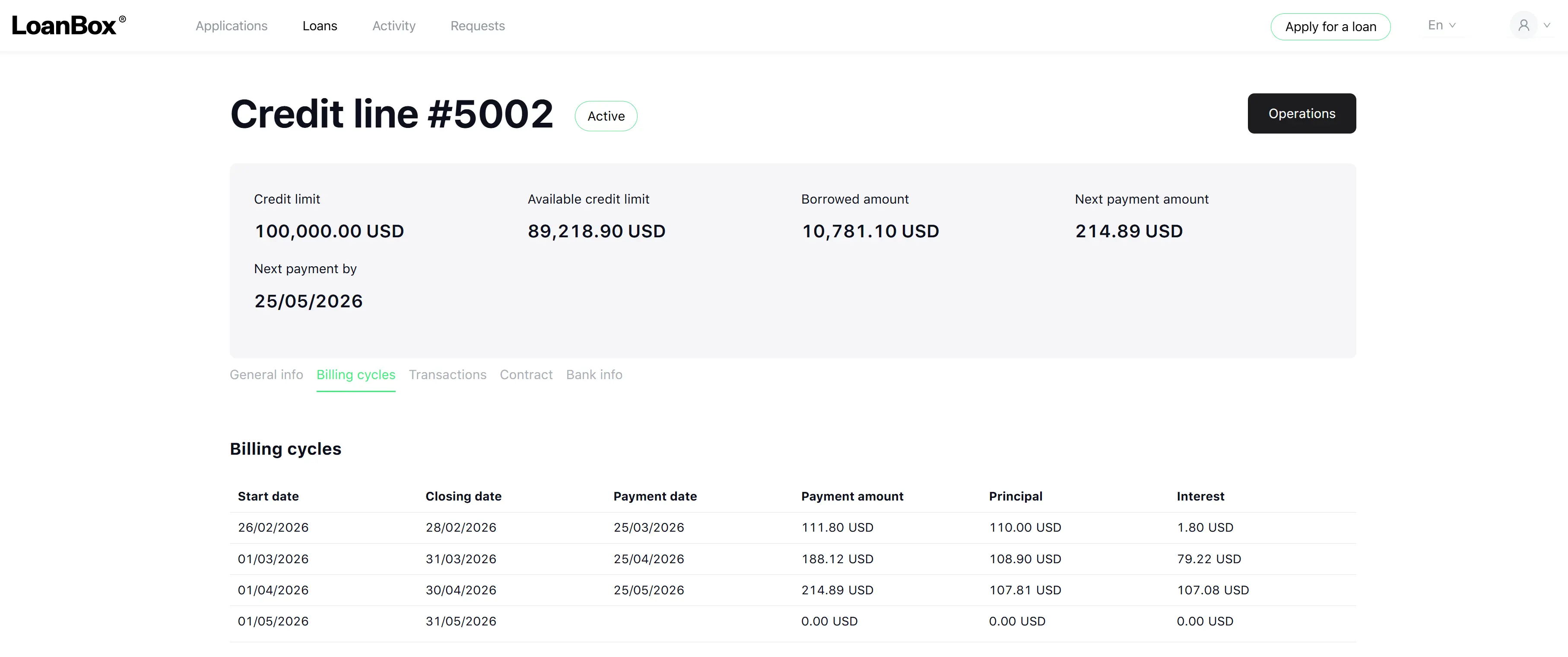The height and width of the screenshot is (657, 1568).
Task: Switch to the Transactions tab
Action: coord(448,374)
